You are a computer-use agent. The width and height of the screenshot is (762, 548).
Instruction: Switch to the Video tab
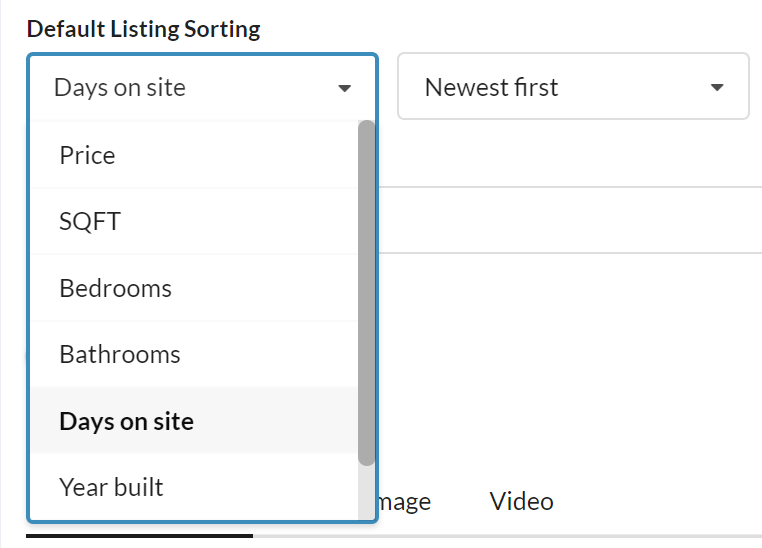(x=521, y=501)
